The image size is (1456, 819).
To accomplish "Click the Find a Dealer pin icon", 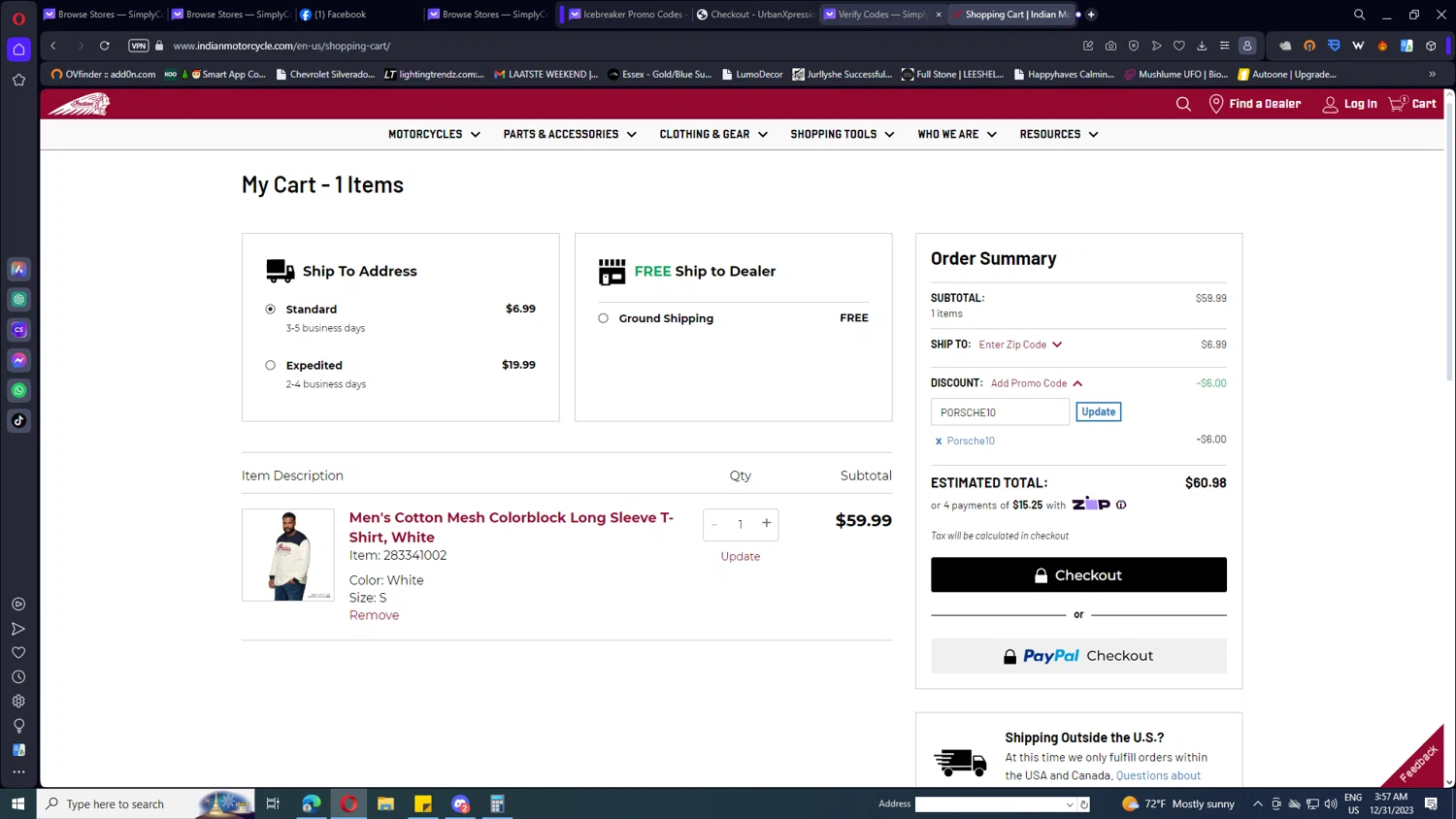I will click(x=1215, y=104).
